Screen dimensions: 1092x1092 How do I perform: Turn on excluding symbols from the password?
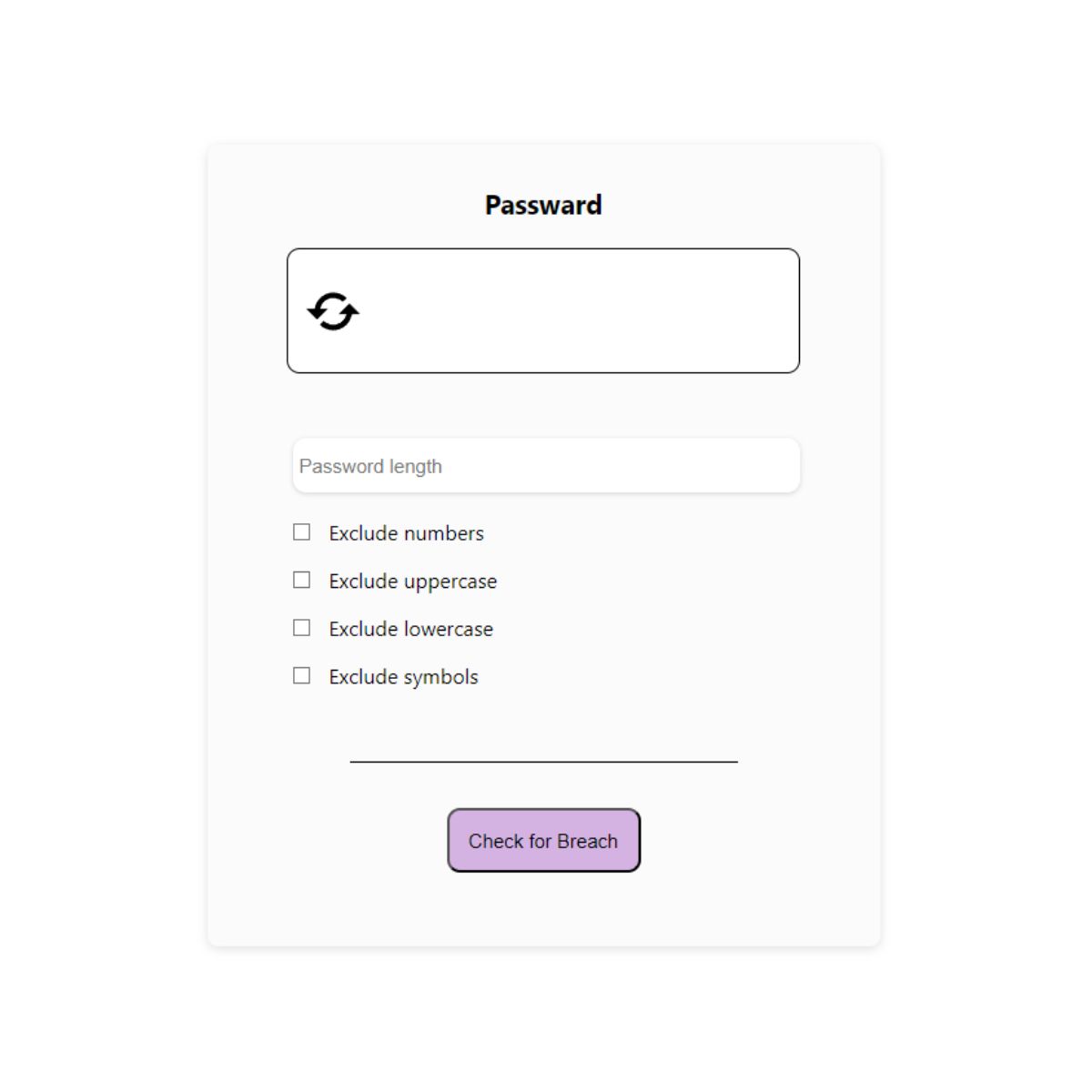301,675
